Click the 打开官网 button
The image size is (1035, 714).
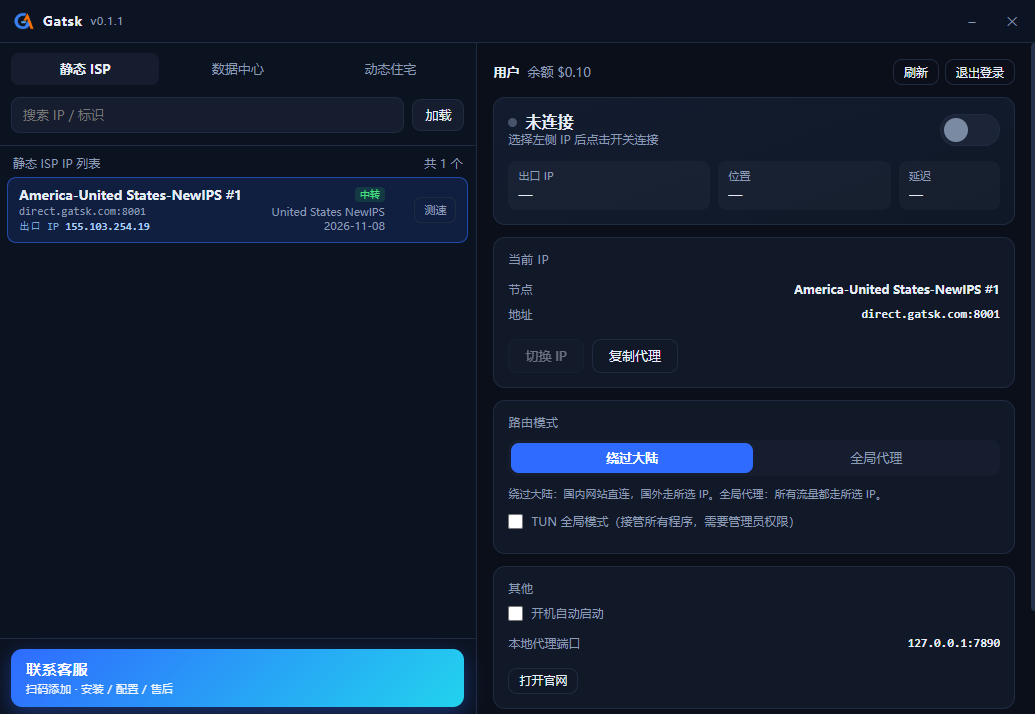tap(543, 680)
